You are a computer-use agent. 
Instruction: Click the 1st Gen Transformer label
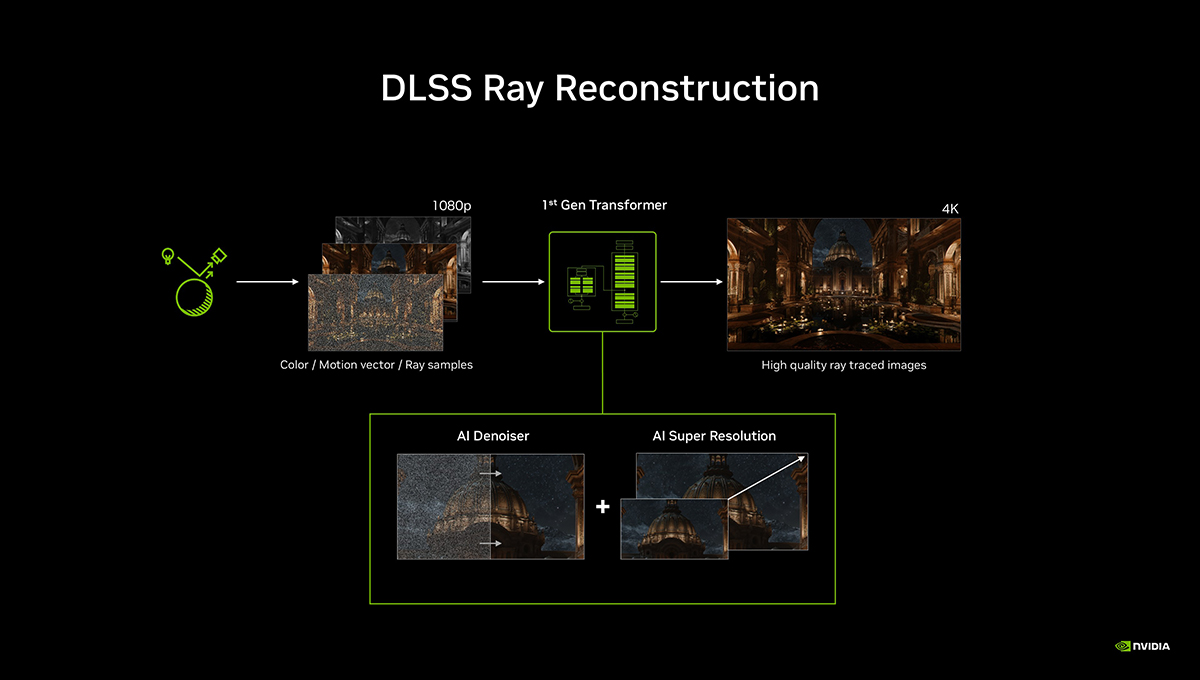(604, 205)
